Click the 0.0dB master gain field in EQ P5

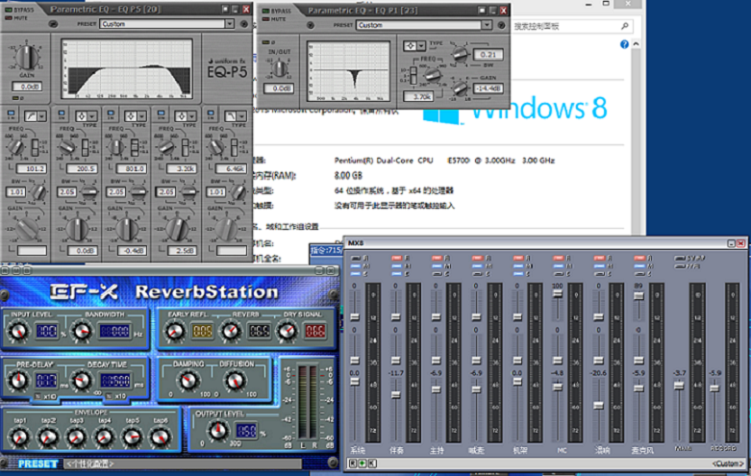27,87
